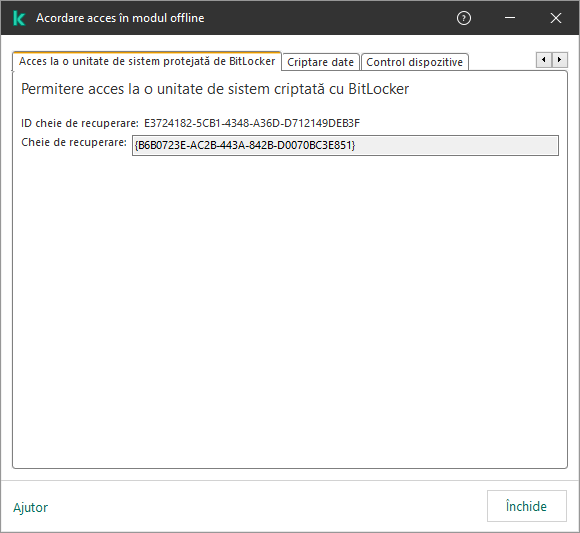
Task: Click the Kaspersky logo in title bar
Action: tap(19, 18)
